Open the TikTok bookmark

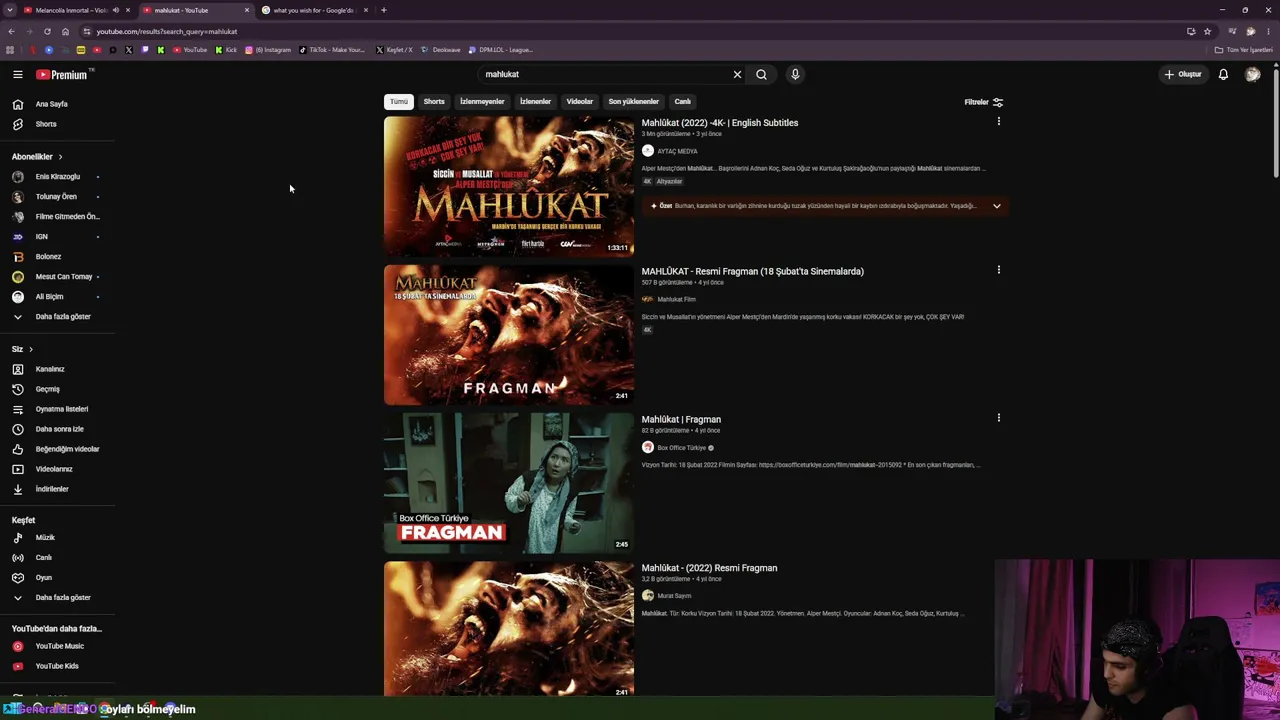pyautogui.click(x=332, y=50)
